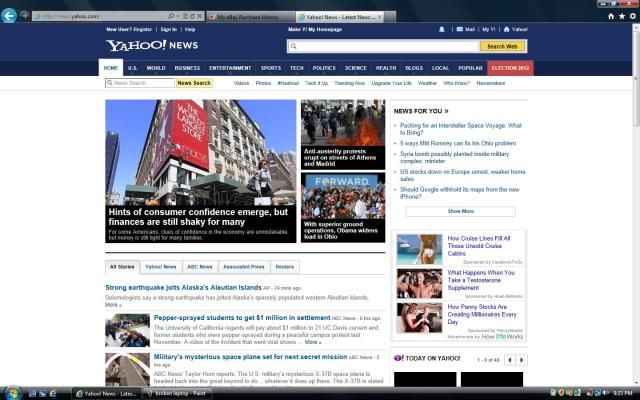Switch to the My eBay Purchase History tab
The height and width of the screenshot is (400, 640).
[x=250, y=17]
